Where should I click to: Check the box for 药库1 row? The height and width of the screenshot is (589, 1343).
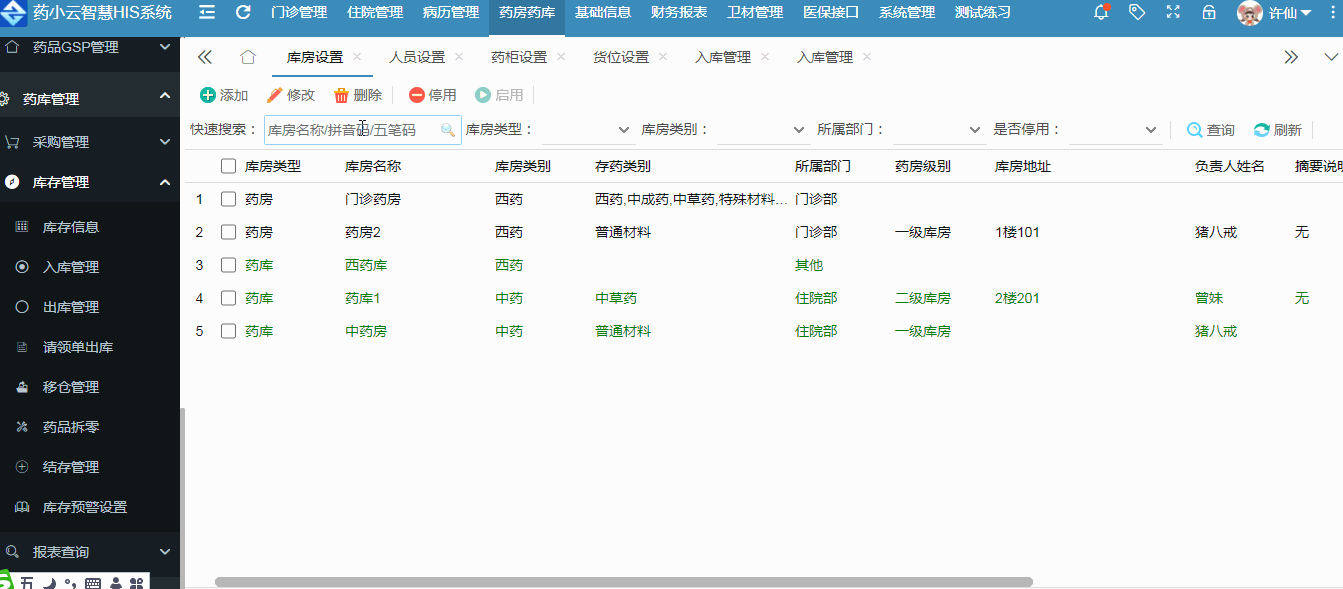pyautogui.click(x=228, y=298)
